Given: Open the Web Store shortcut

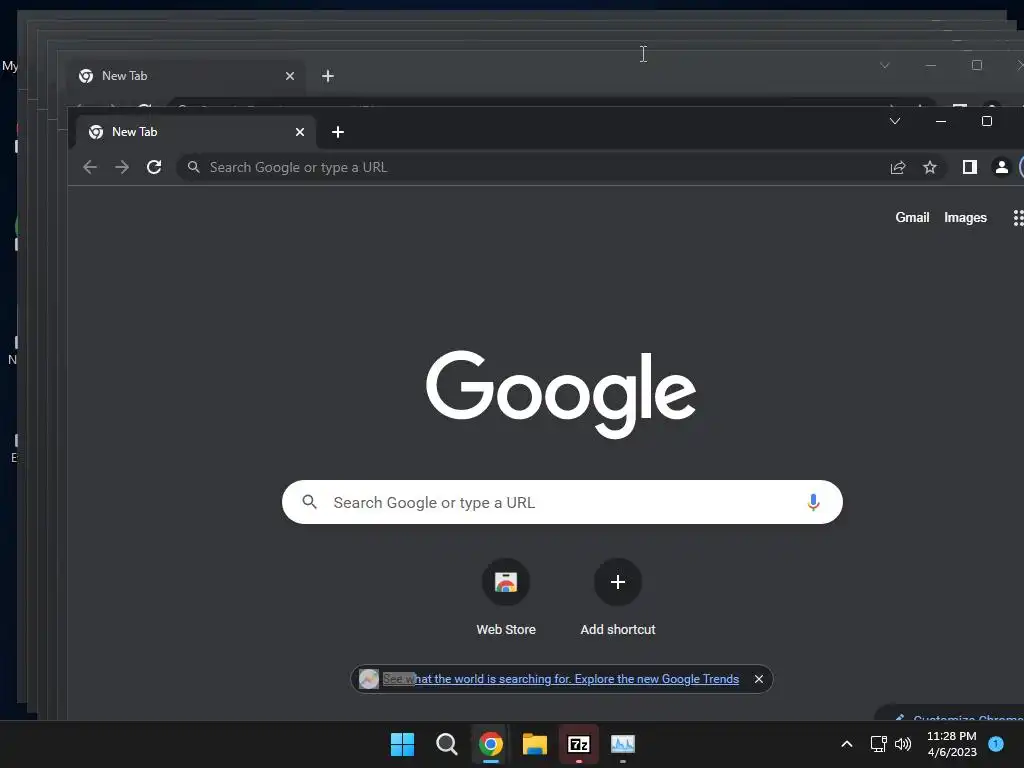Looking at the screenshot, I should click(506, 597).
